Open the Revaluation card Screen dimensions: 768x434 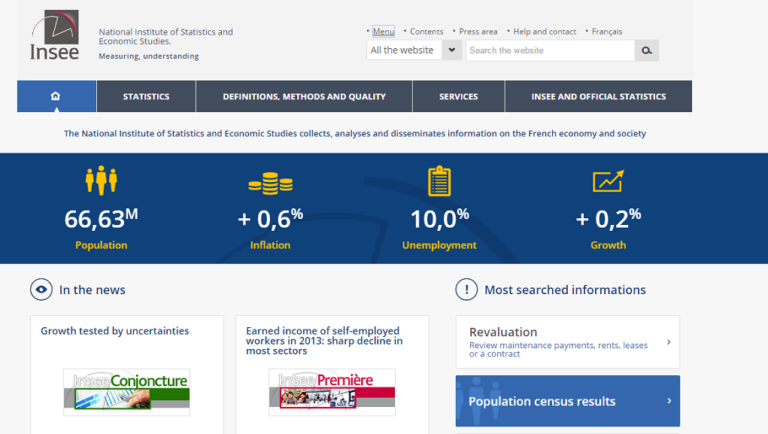coord(568,342)
